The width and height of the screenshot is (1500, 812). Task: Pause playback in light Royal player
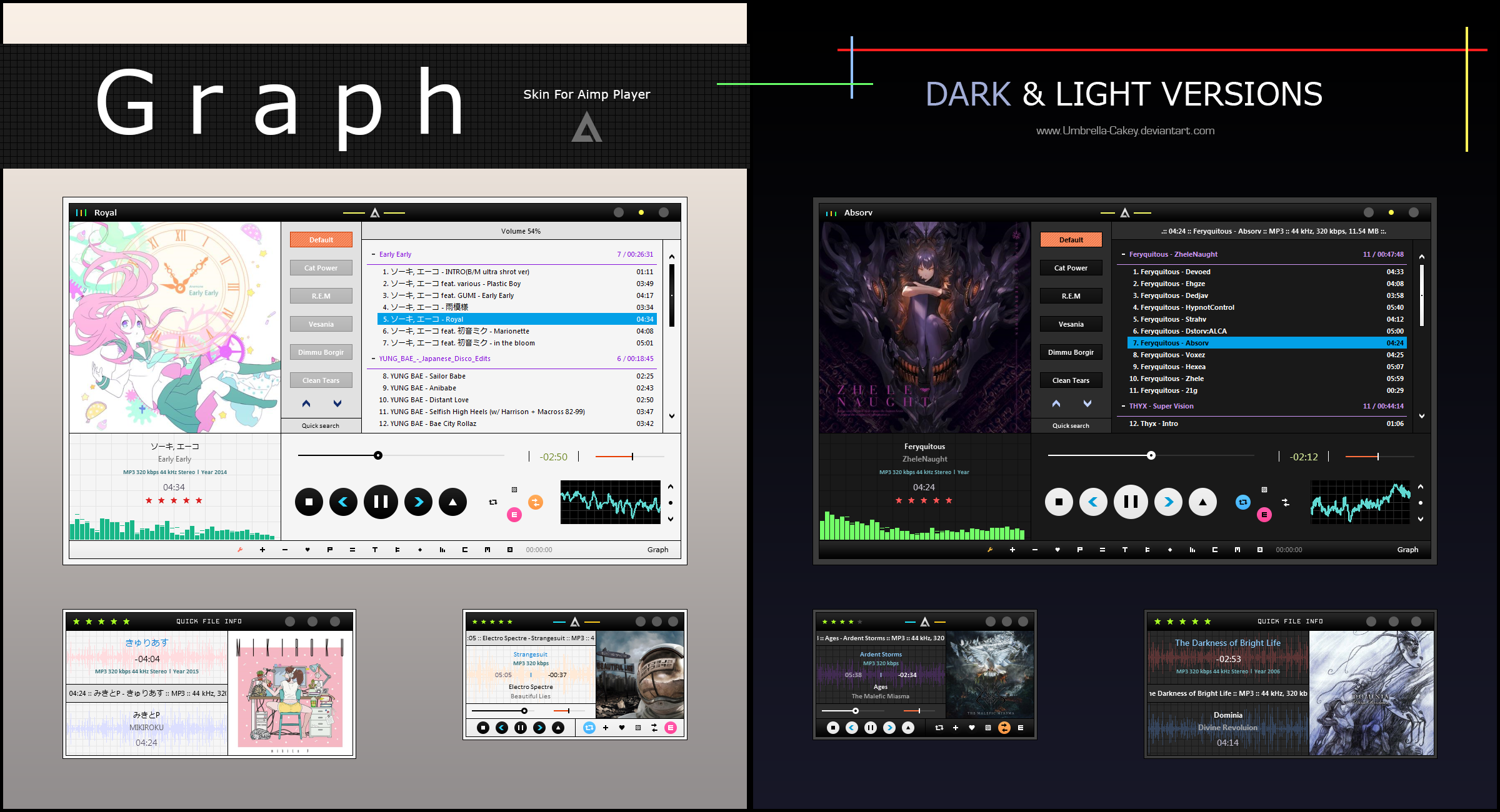381,502
